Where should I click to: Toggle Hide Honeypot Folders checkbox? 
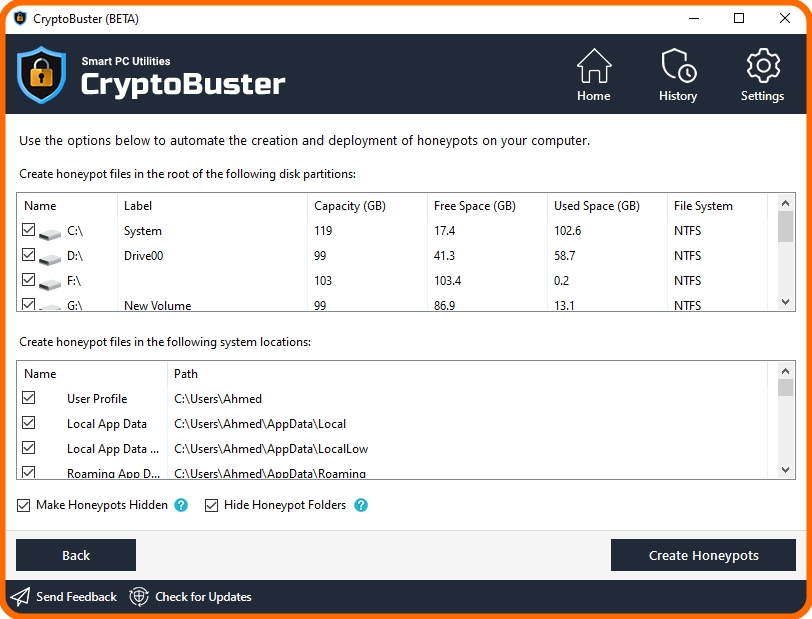pos(211,505)
